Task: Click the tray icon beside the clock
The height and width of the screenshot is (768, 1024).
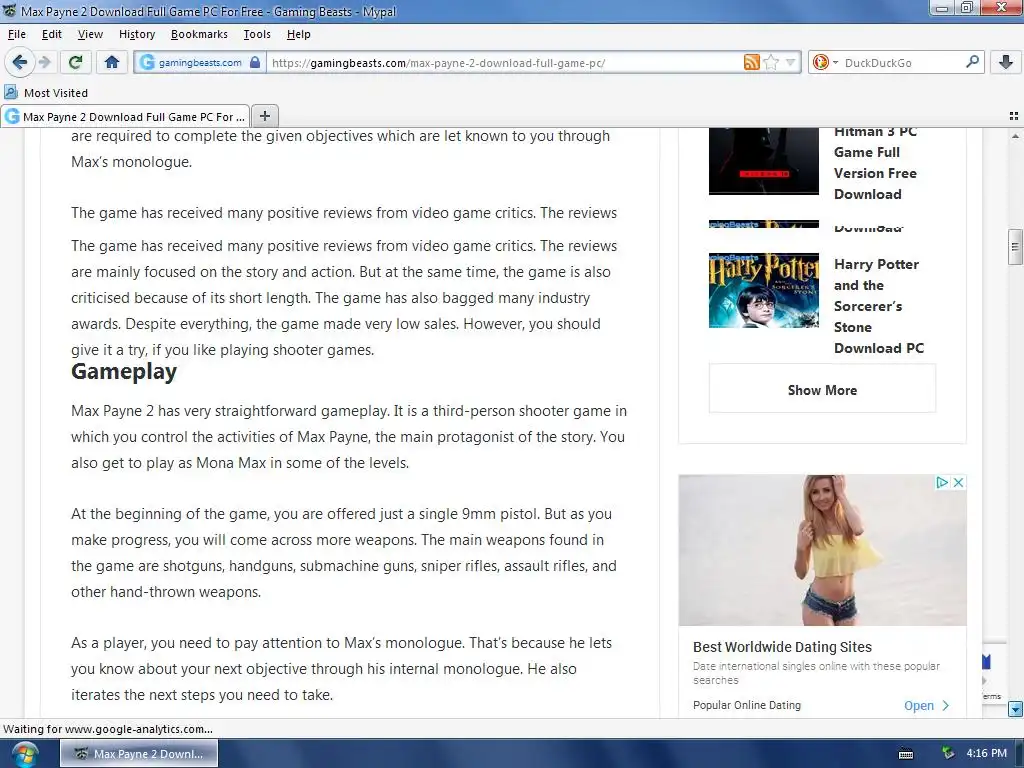Action: pos(948,754)
